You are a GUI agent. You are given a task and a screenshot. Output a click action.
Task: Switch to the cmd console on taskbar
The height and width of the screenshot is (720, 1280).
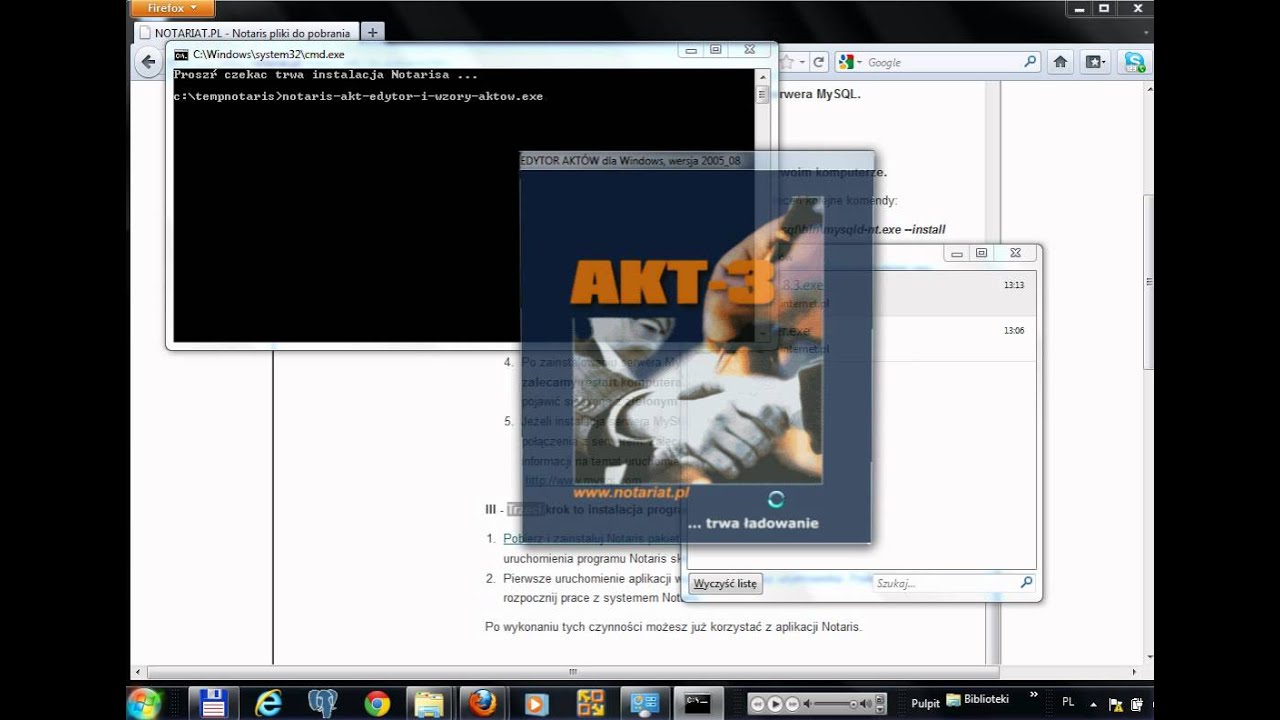(698, 703)
